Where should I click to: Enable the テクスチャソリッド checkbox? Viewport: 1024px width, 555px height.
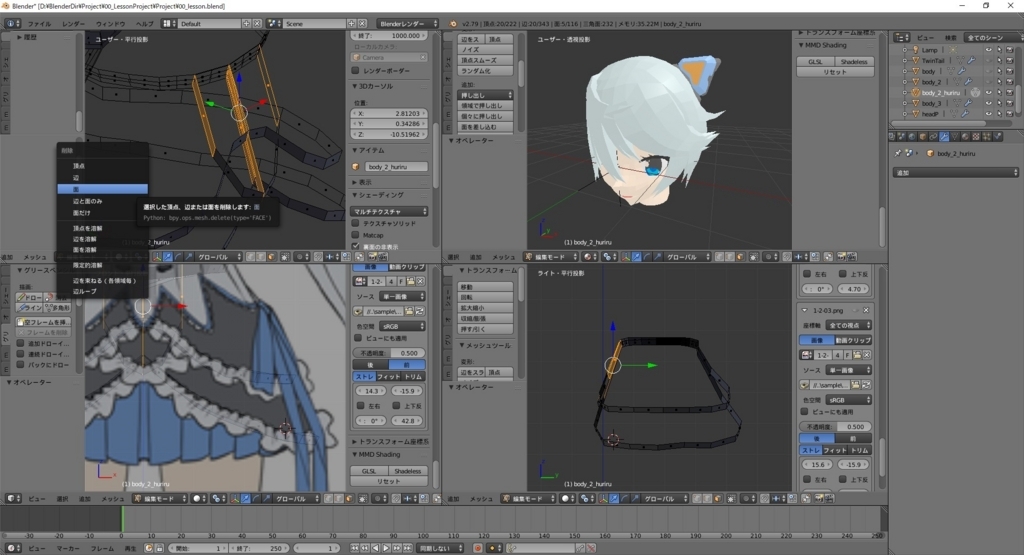[356, 223]
